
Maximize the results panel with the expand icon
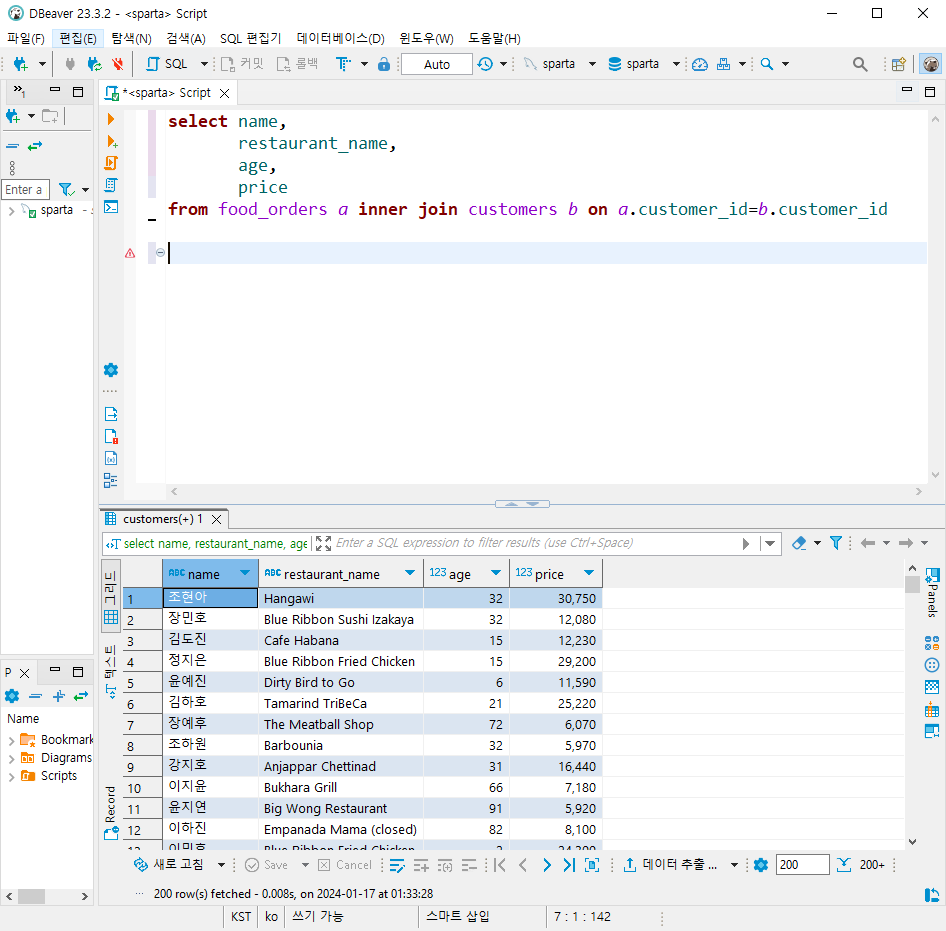pyautogui.click(x=323, y=543)
